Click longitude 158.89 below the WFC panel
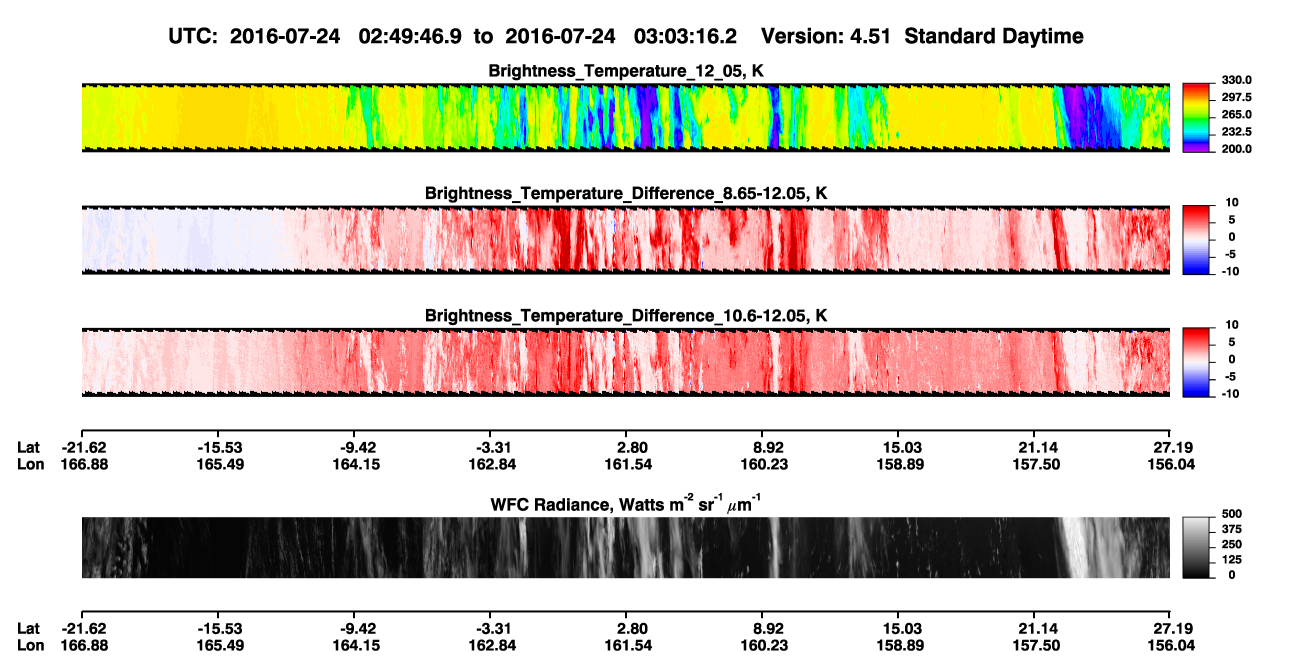The width and height of the screenshot is (1300, 667). tap(899, 645)
